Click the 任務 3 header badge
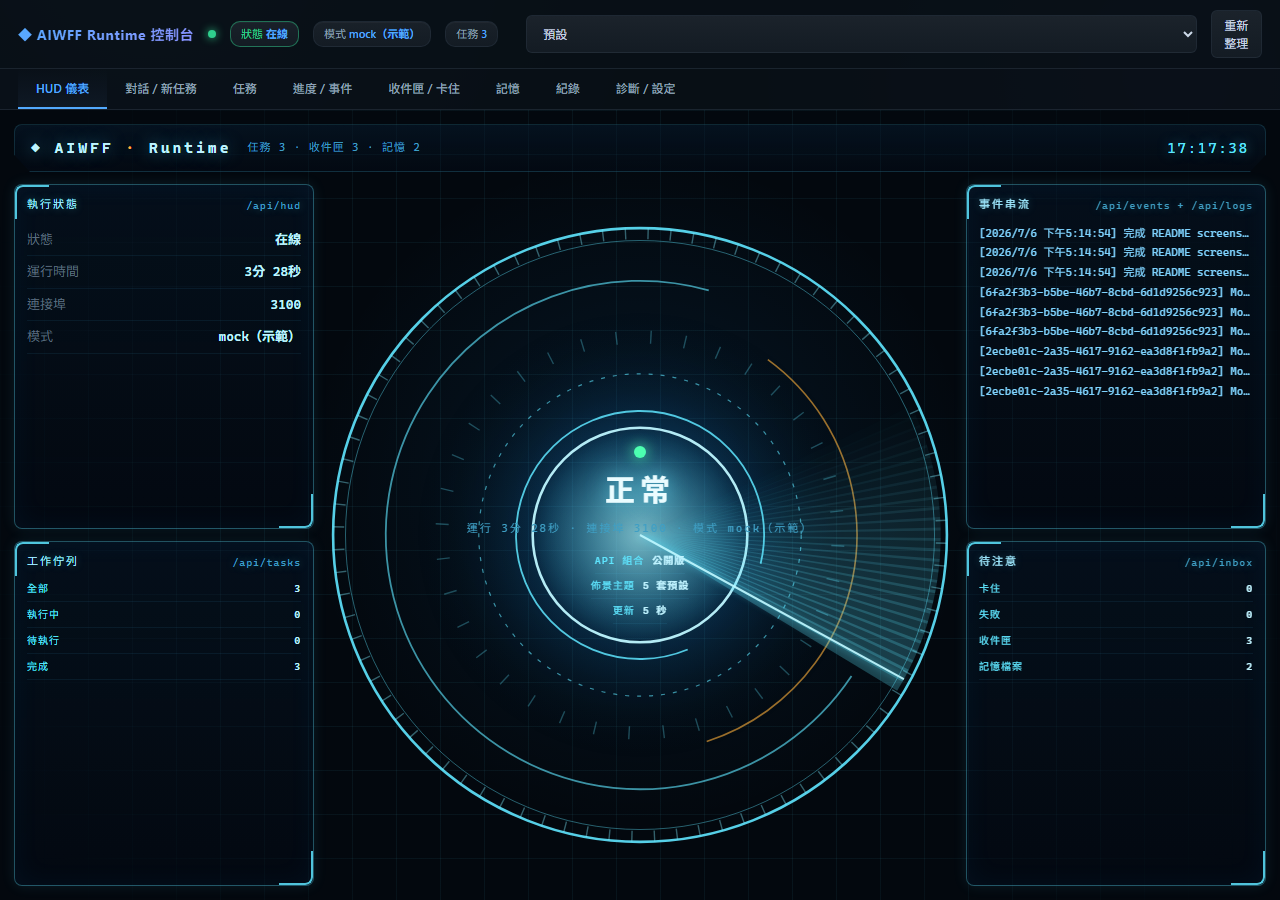The height and width of the screenshot is (900, 1280). [x=471, y=34]
